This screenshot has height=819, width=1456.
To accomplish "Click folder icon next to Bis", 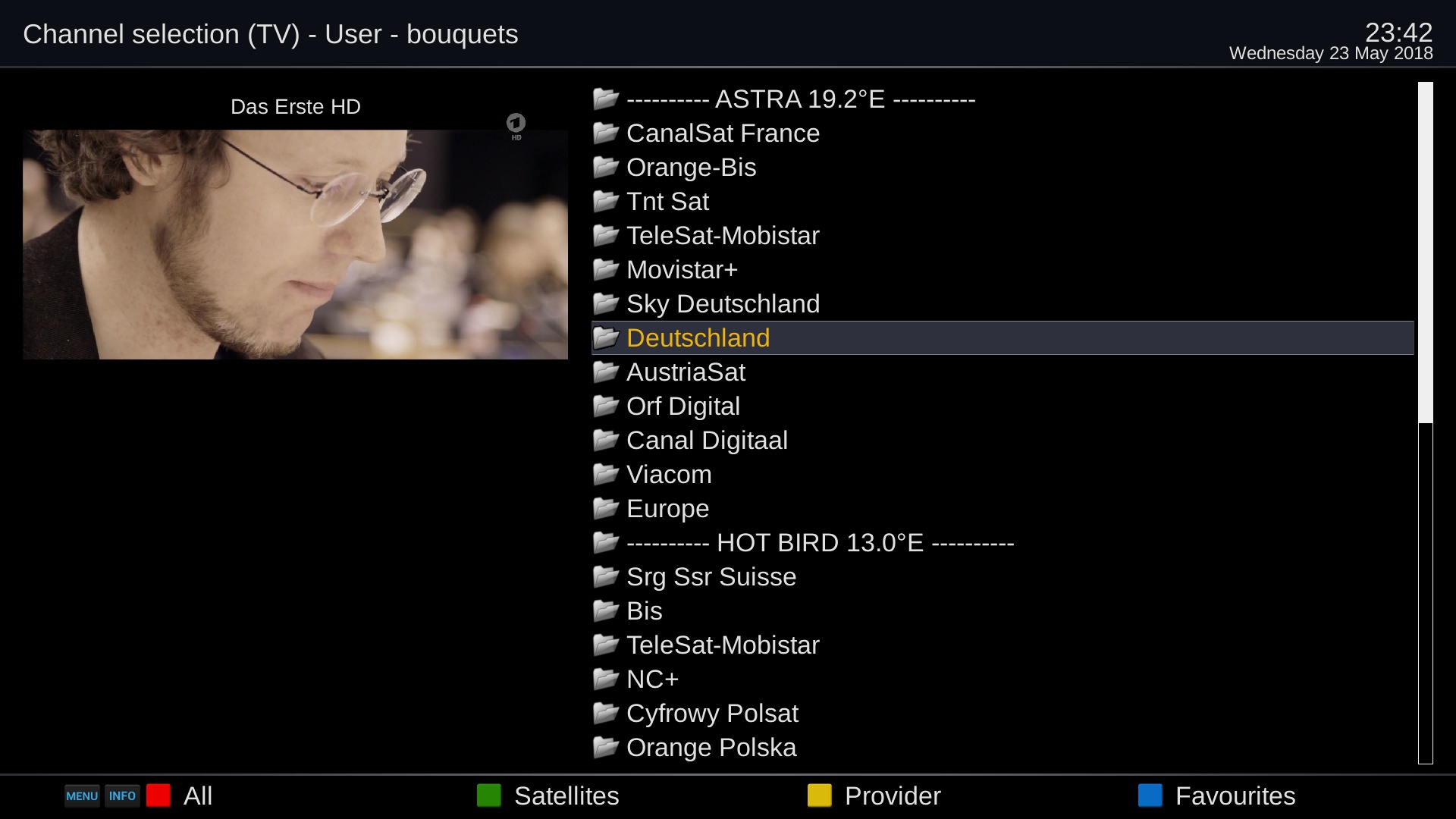I will pos(606,610).
